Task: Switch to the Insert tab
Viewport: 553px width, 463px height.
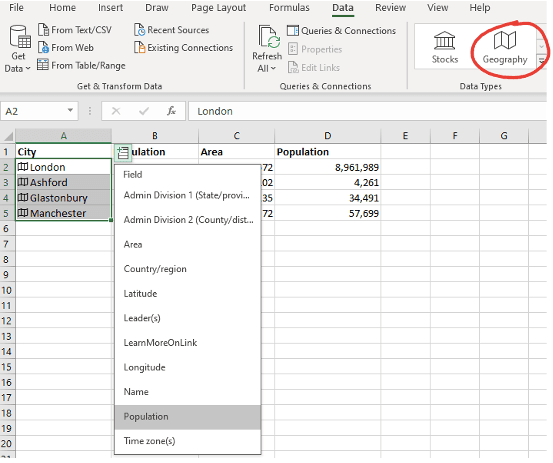Action: coord(110,8)
